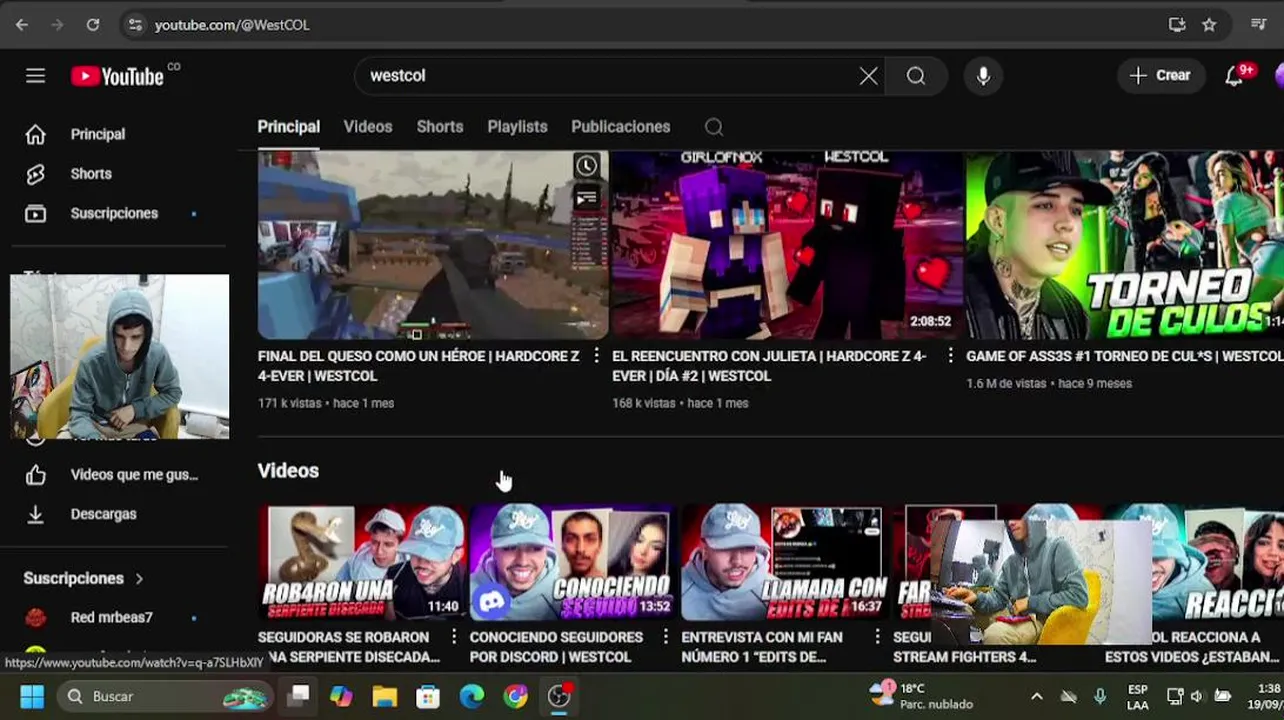Open File Explorer from the taskbar

coord(385,696)
